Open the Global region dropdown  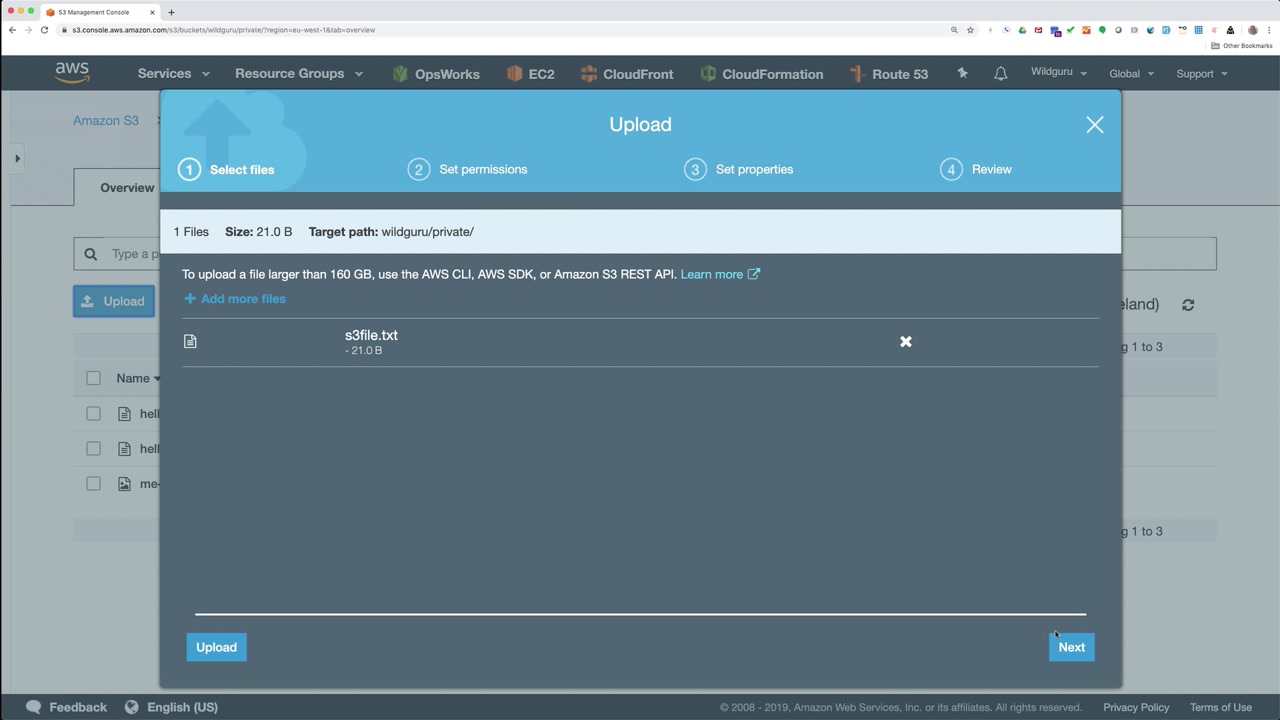(1132, 74)
